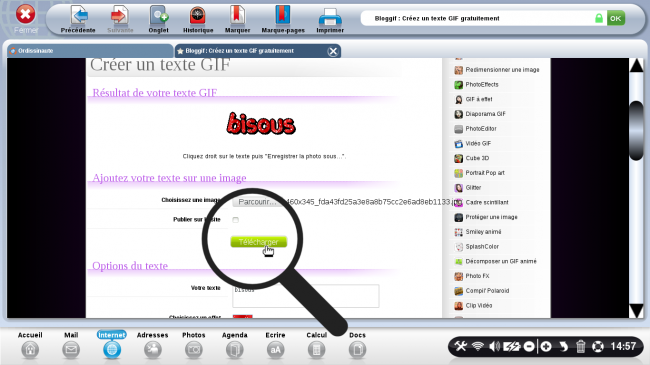Image resolution: width=650 pixels, height=365 pixels.
Task: Click the volume speaker icon in tray
Action: point(494,346)
